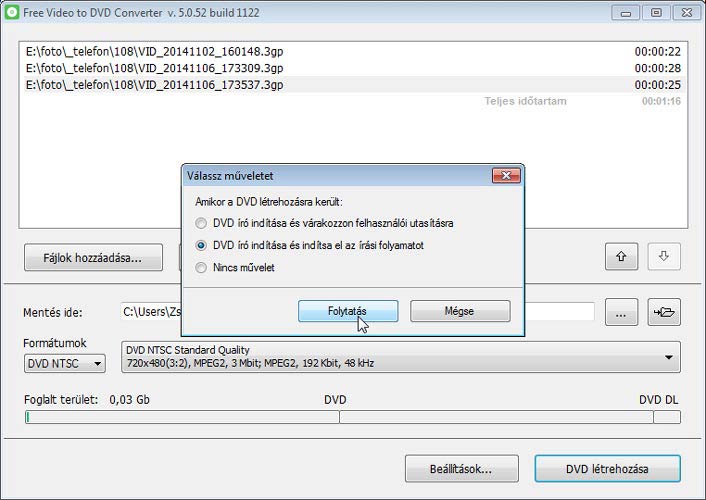Open the output folder icon button
Screen dimensions: 706x500
[x=664, y=312]
